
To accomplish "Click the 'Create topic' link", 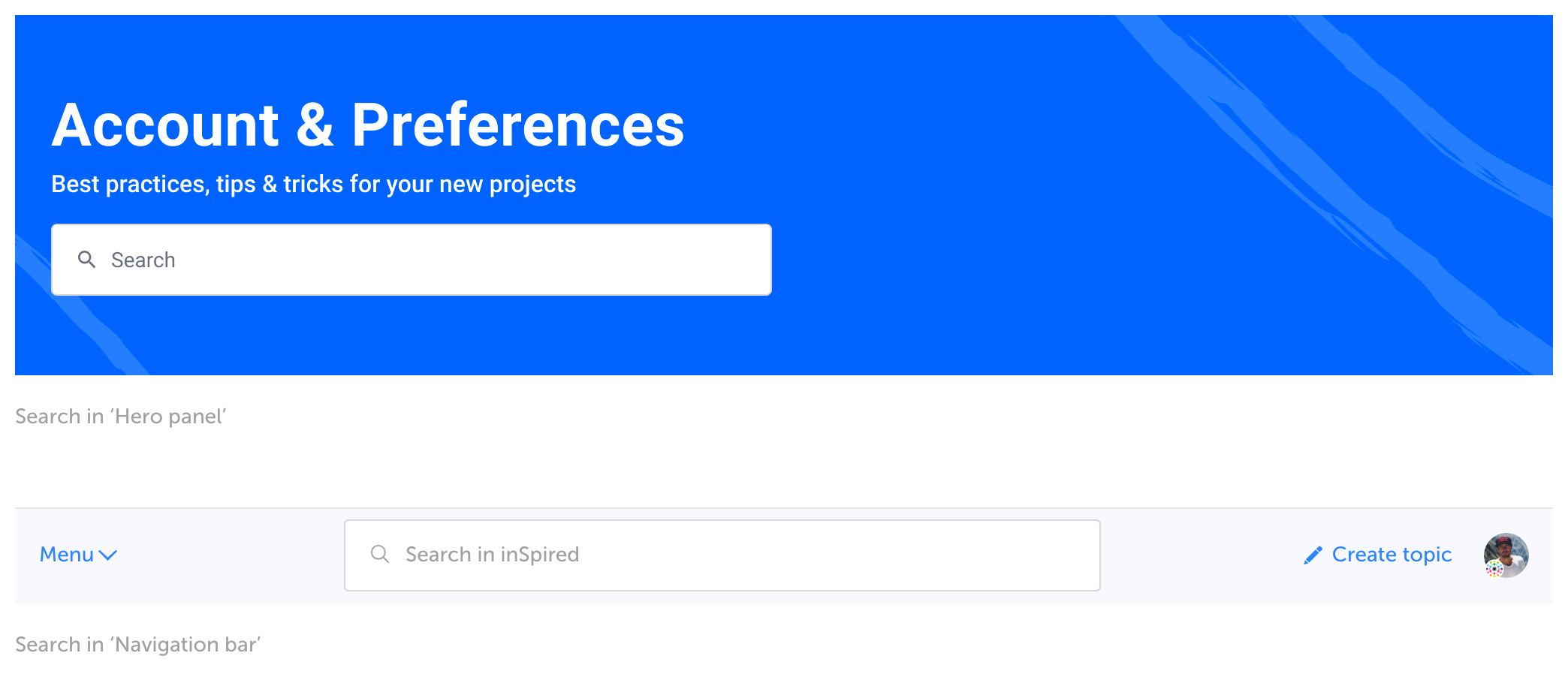I will 1392,555.
